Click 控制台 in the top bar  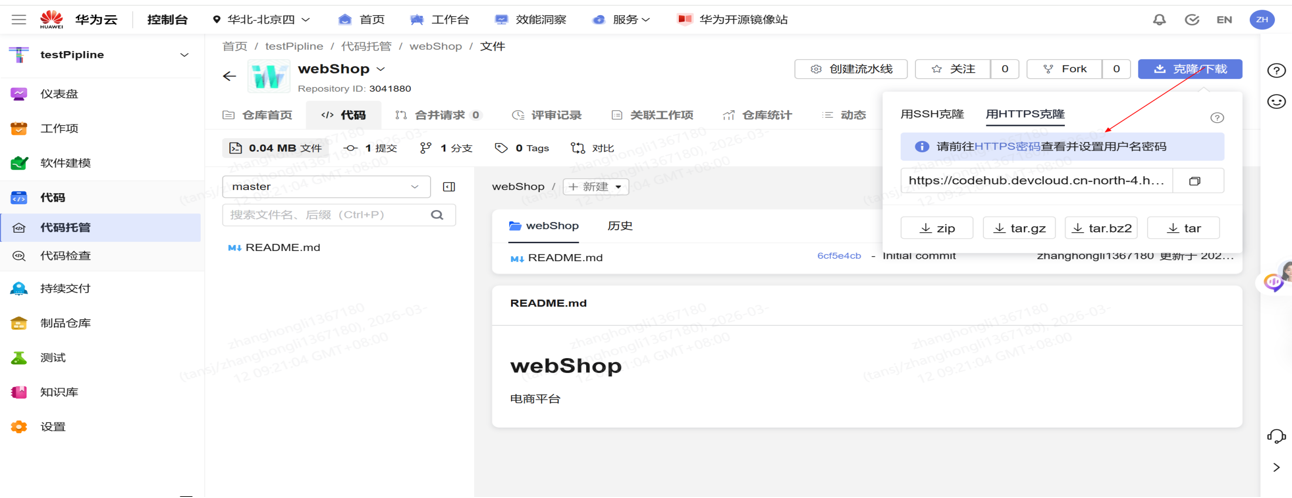(167, 19)
